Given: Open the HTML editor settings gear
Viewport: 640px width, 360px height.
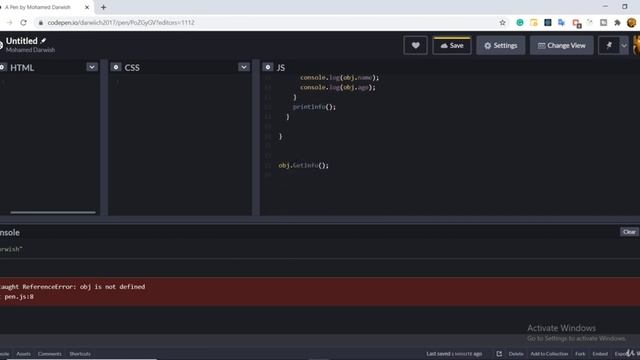Looking at the screenshot, I should coord(2,67).
